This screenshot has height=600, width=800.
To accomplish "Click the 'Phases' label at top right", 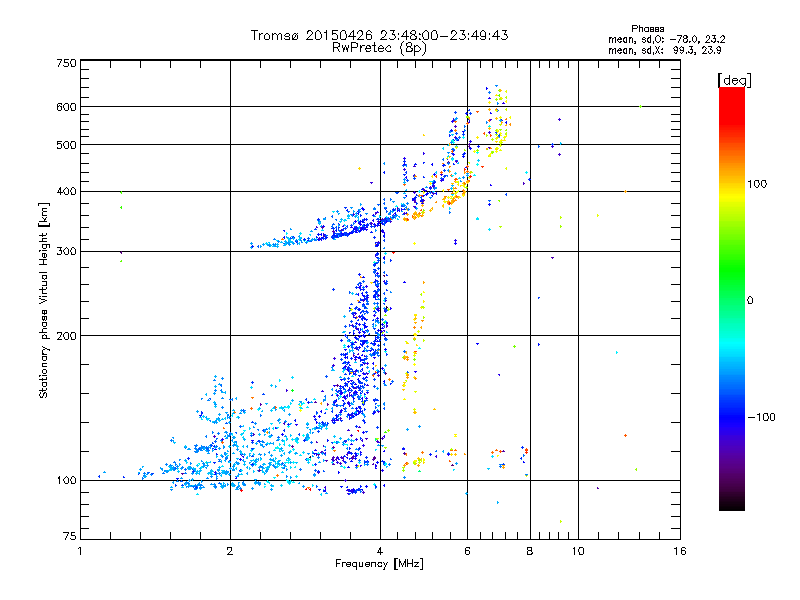I will pyautogui.click(x=647, y=29).
